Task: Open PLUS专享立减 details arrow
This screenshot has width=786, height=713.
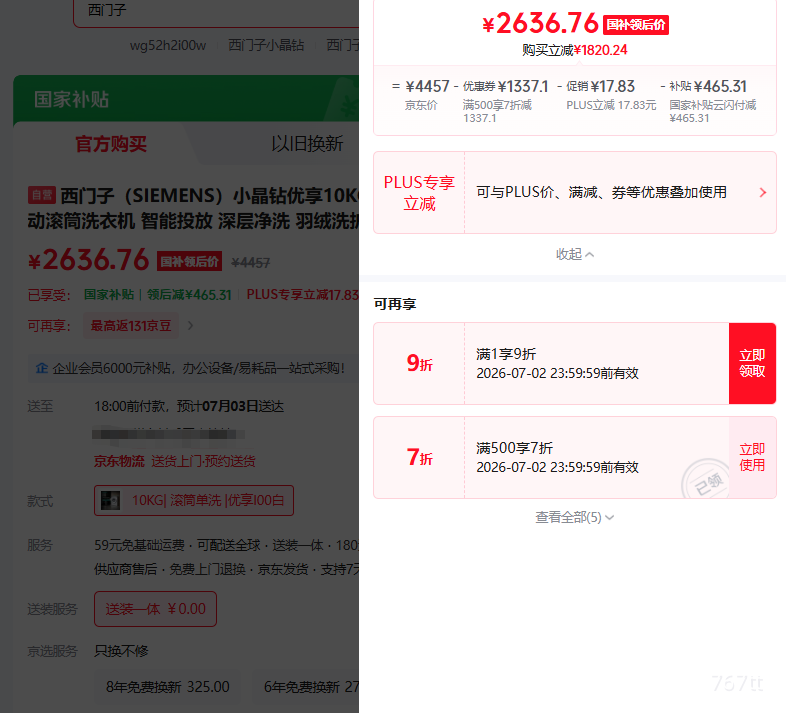Action: 762,193
